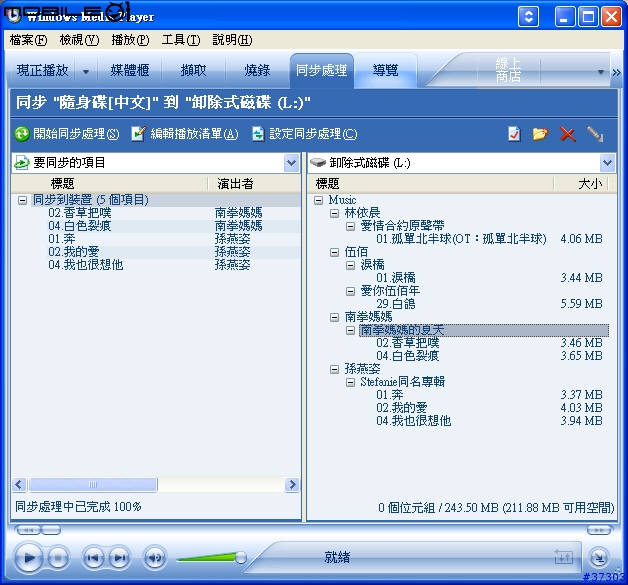Collapse the 淚橋 album node

click(350, 265)
